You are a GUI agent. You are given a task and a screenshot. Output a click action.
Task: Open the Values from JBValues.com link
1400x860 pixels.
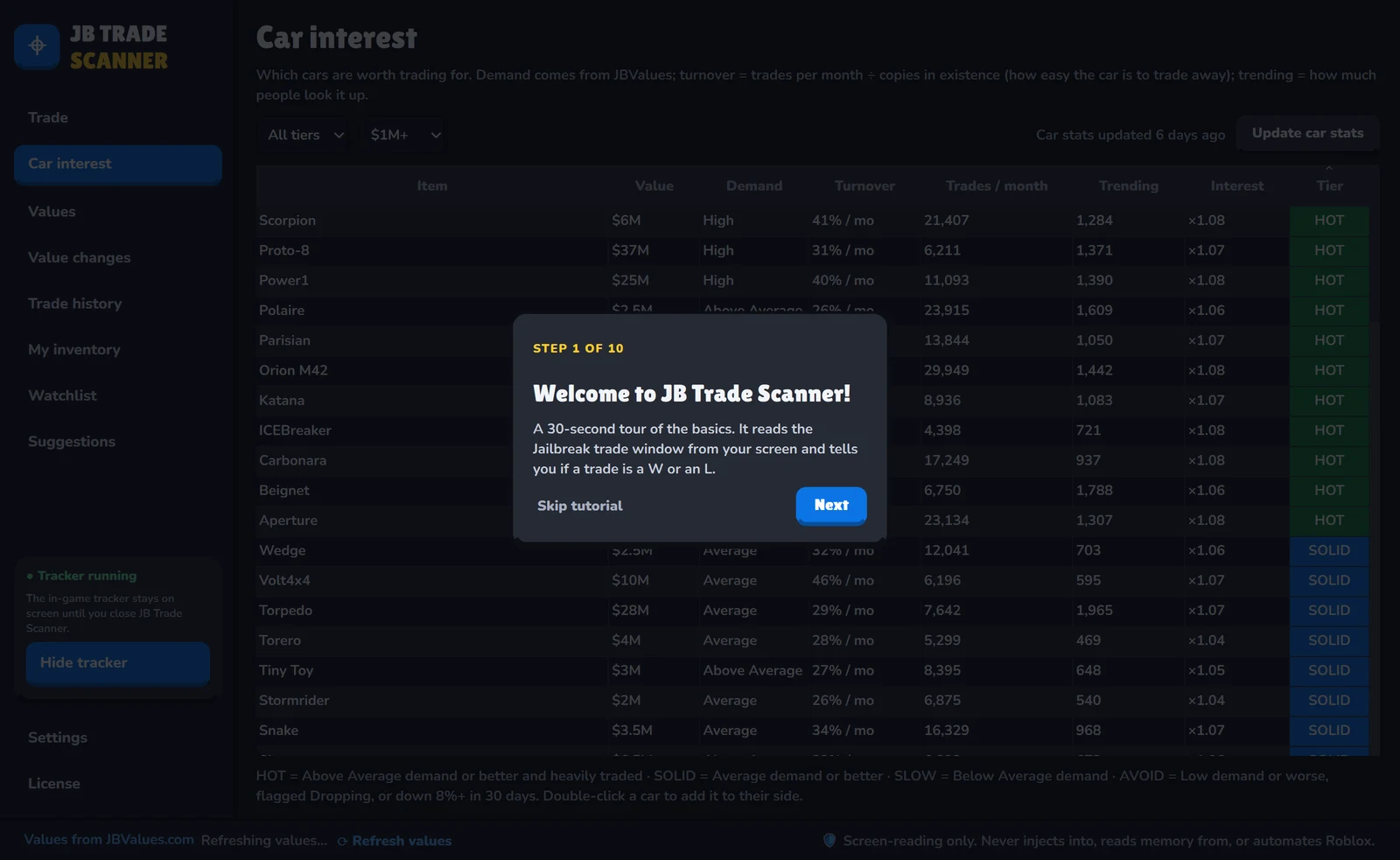[x=109, y=839]
